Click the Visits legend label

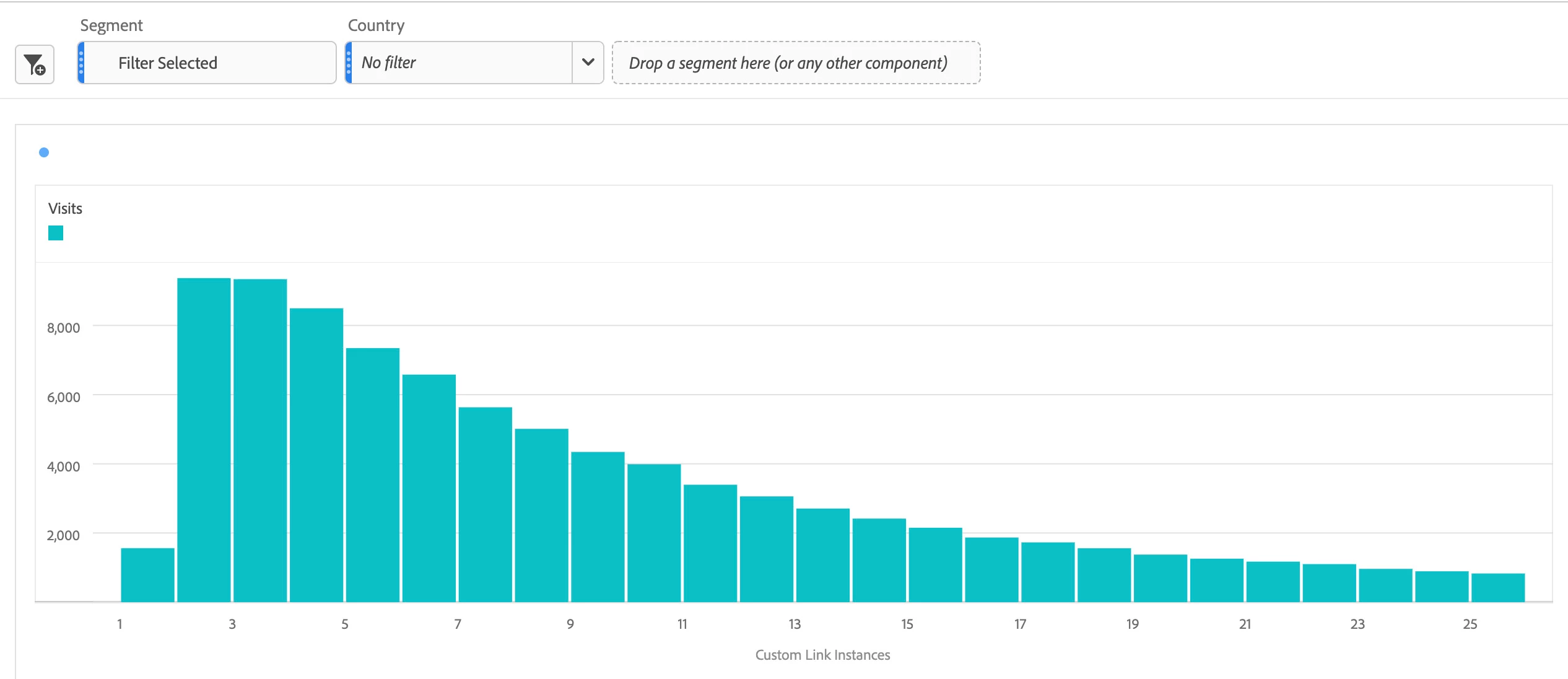click(x=65, y=208)
